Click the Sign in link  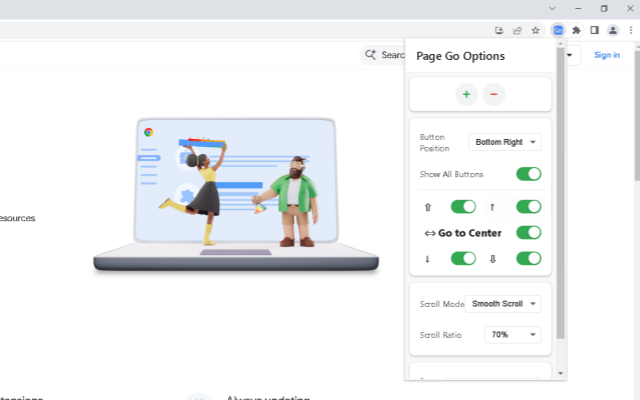[607, 55]
